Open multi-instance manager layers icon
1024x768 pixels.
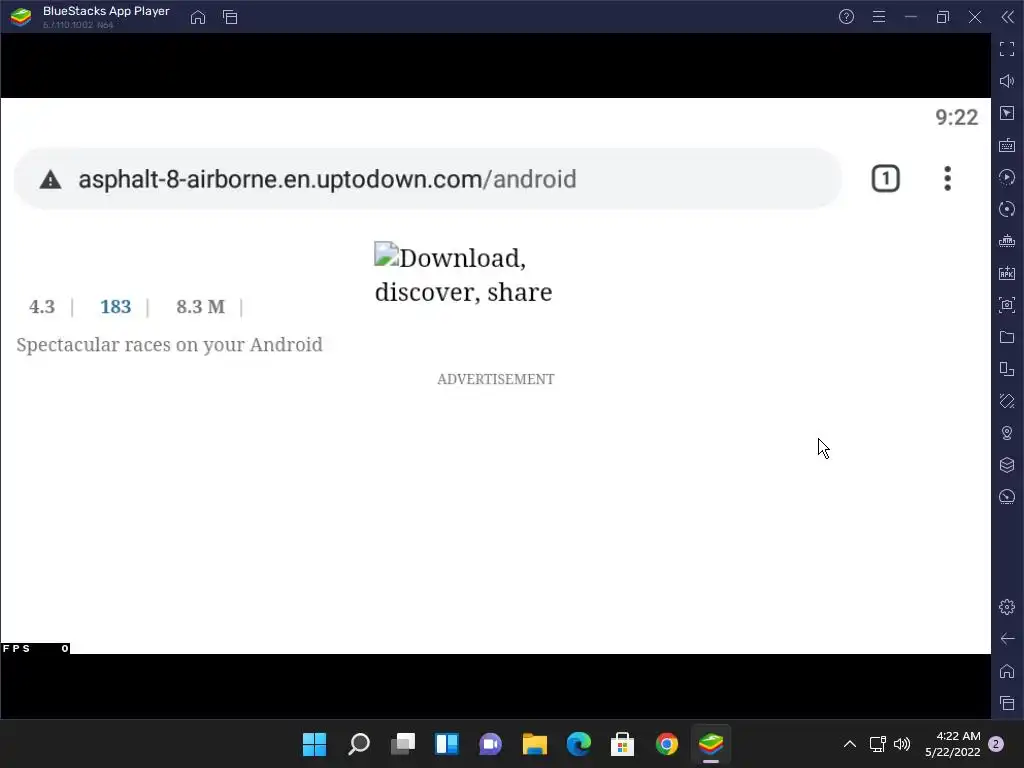coord(1007,465)
